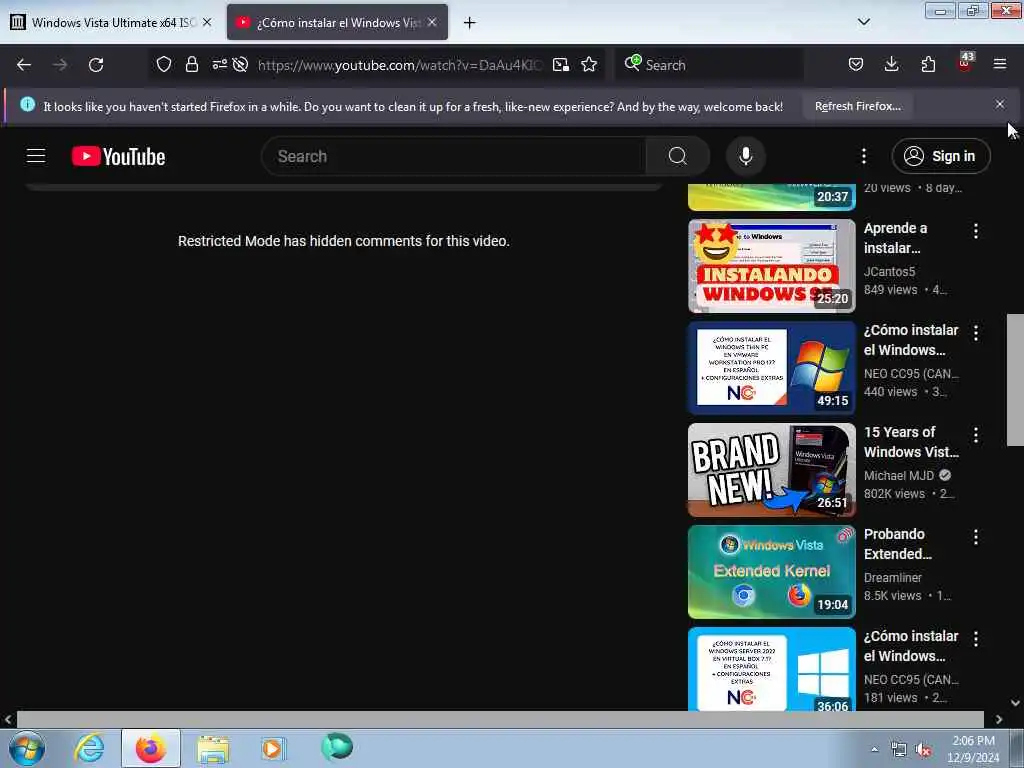Open the Firefox application hamburger menu
1024x768 pixels.
point(1000,65)
